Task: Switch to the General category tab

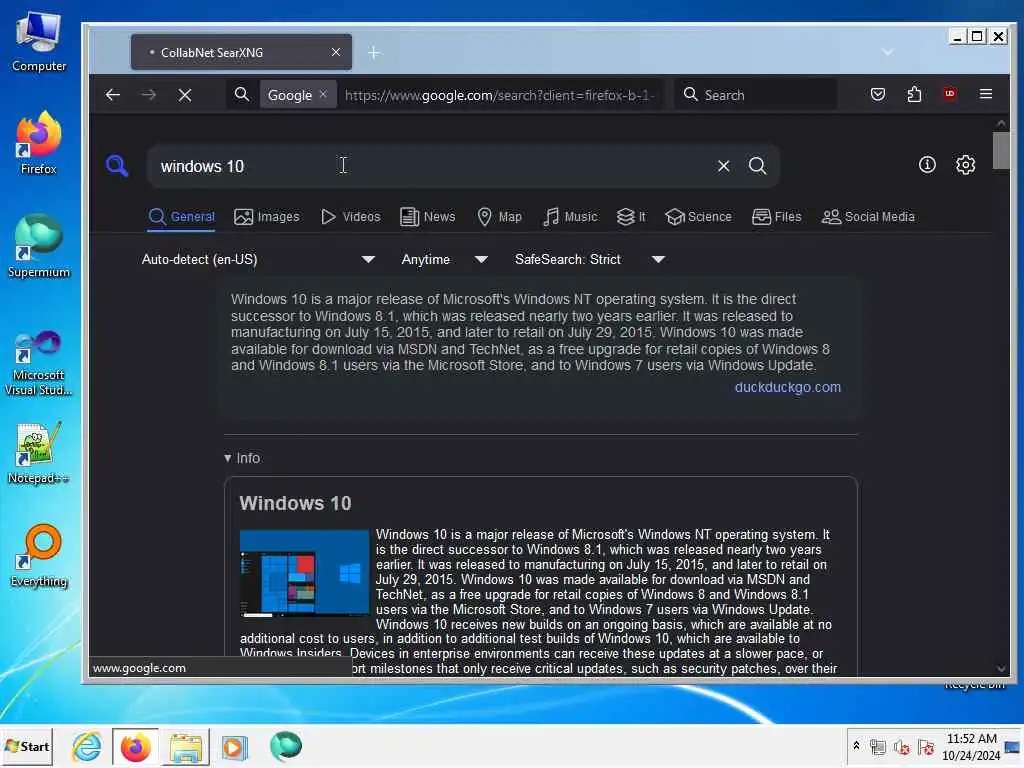Action: coord(182,217)
